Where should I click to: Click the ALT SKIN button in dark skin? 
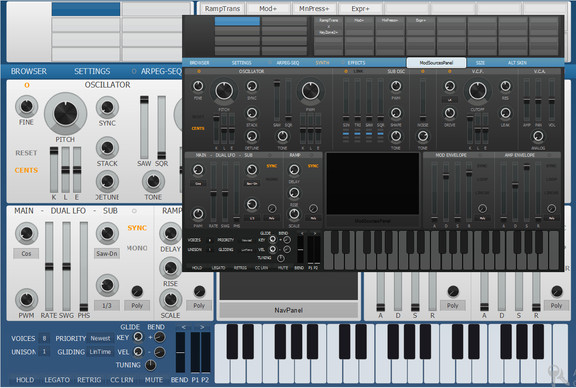point(517,63)
